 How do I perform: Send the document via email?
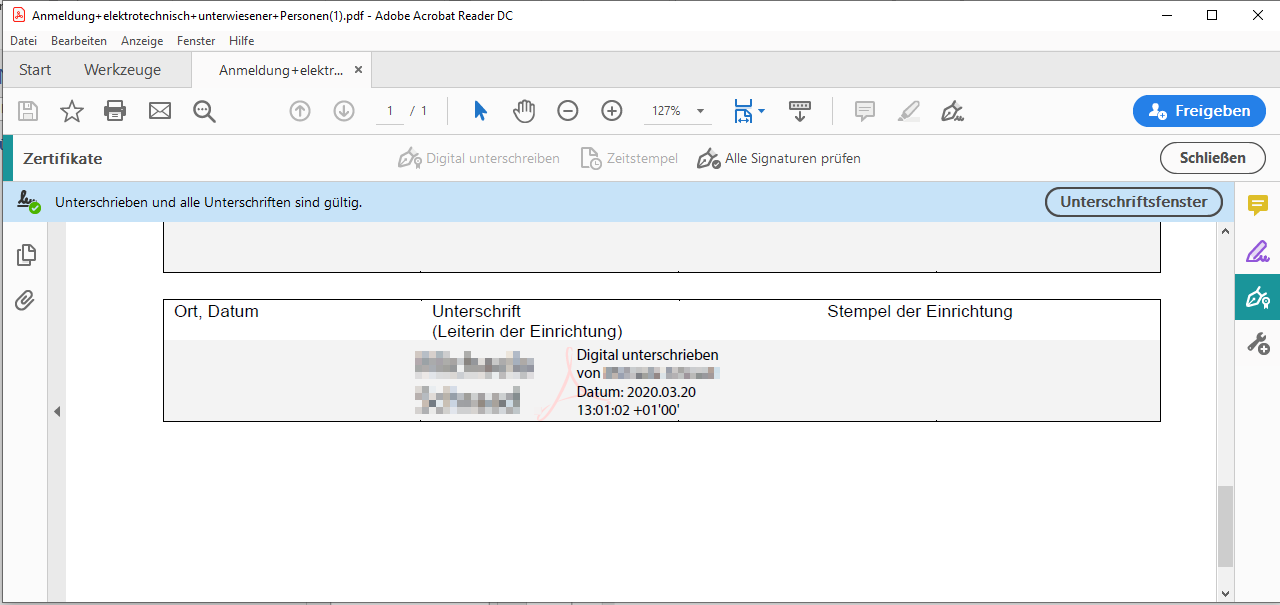(x=159, y=111)
